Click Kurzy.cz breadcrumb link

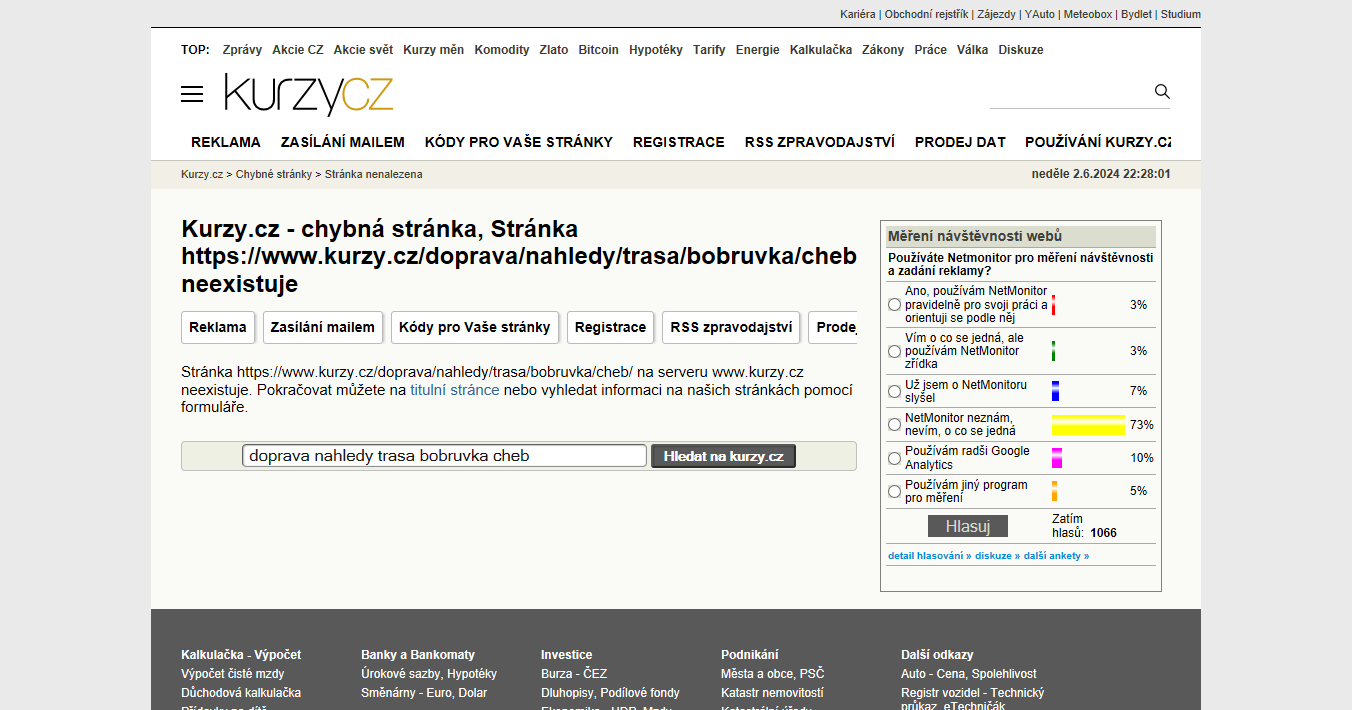point(202,174)
